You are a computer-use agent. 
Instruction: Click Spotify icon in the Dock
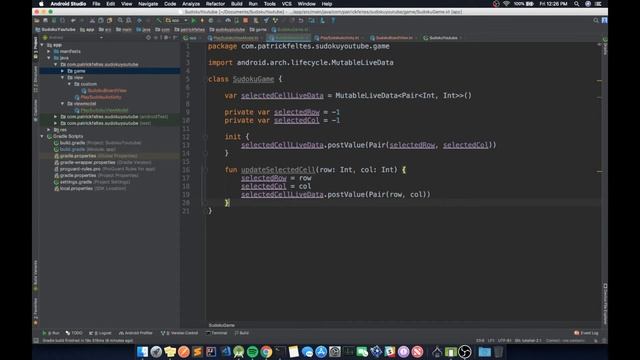pos(253,351)
